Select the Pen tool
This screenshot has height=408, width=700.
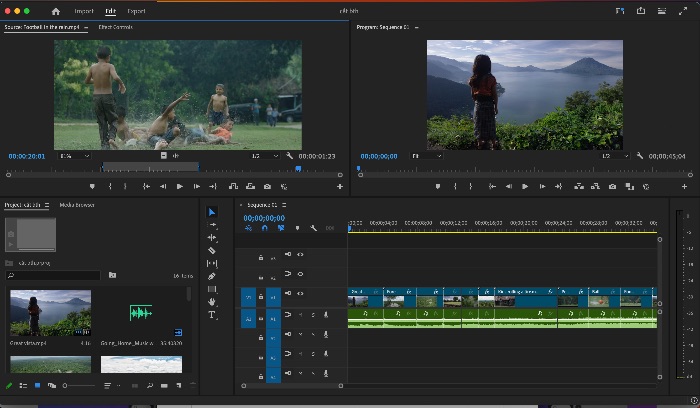click(x=212, y=276)
